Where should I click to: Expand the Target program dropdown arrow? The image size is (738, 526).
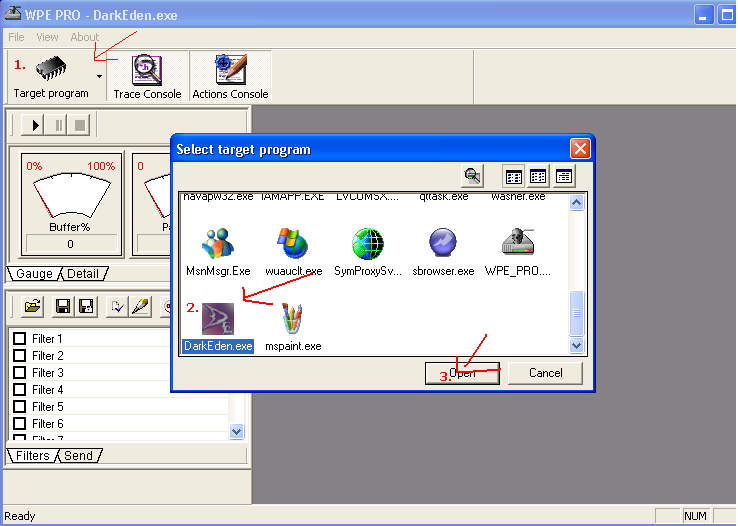tap(99, 75)
